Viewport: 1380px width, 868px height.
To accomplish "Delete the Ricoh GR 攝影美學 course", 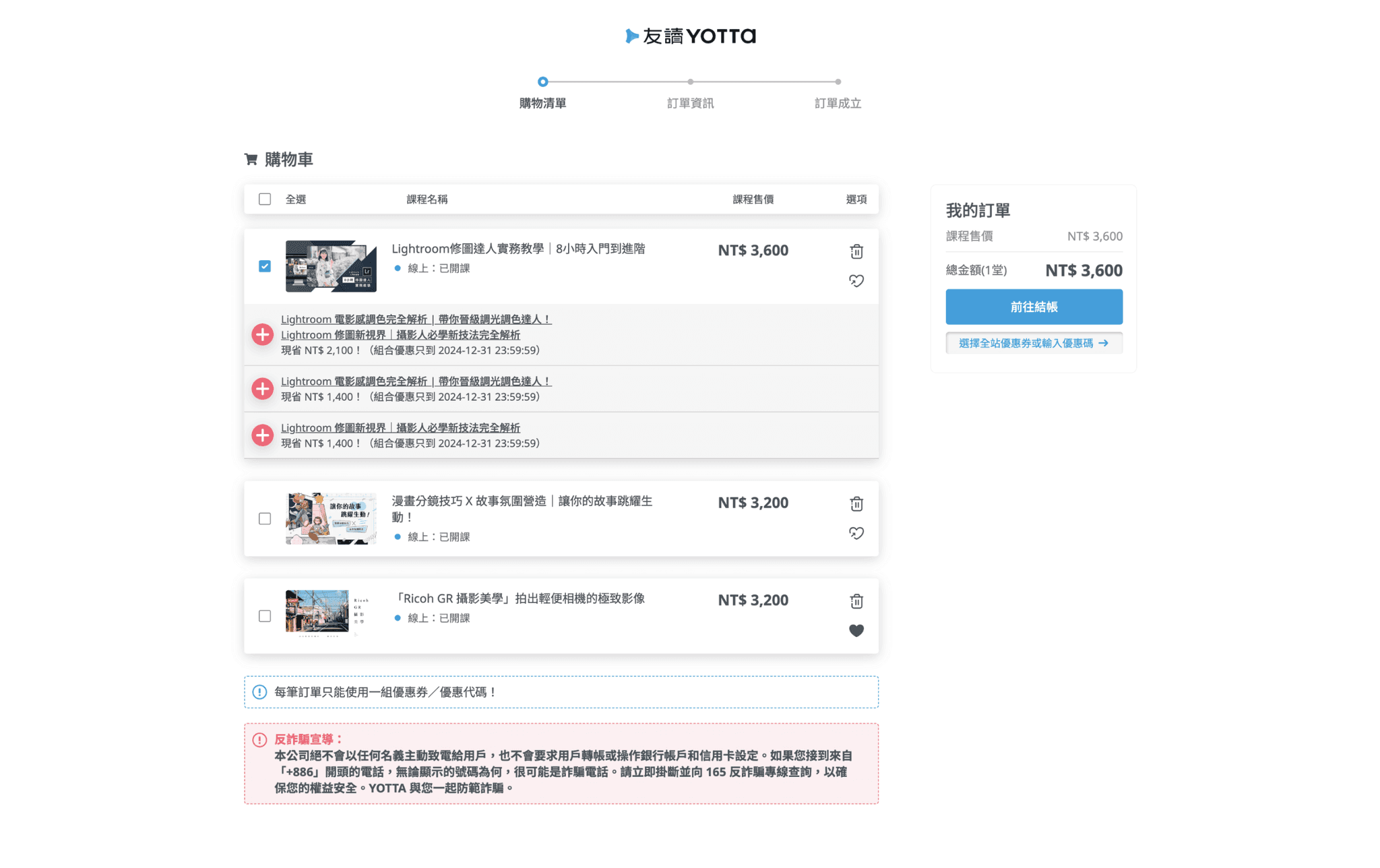I will [856, 600].
